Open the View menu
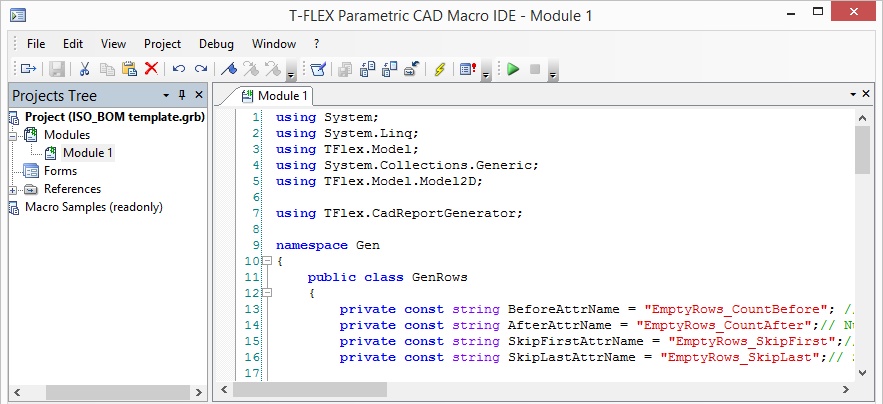The image size is (883, 404). (113, 44)
